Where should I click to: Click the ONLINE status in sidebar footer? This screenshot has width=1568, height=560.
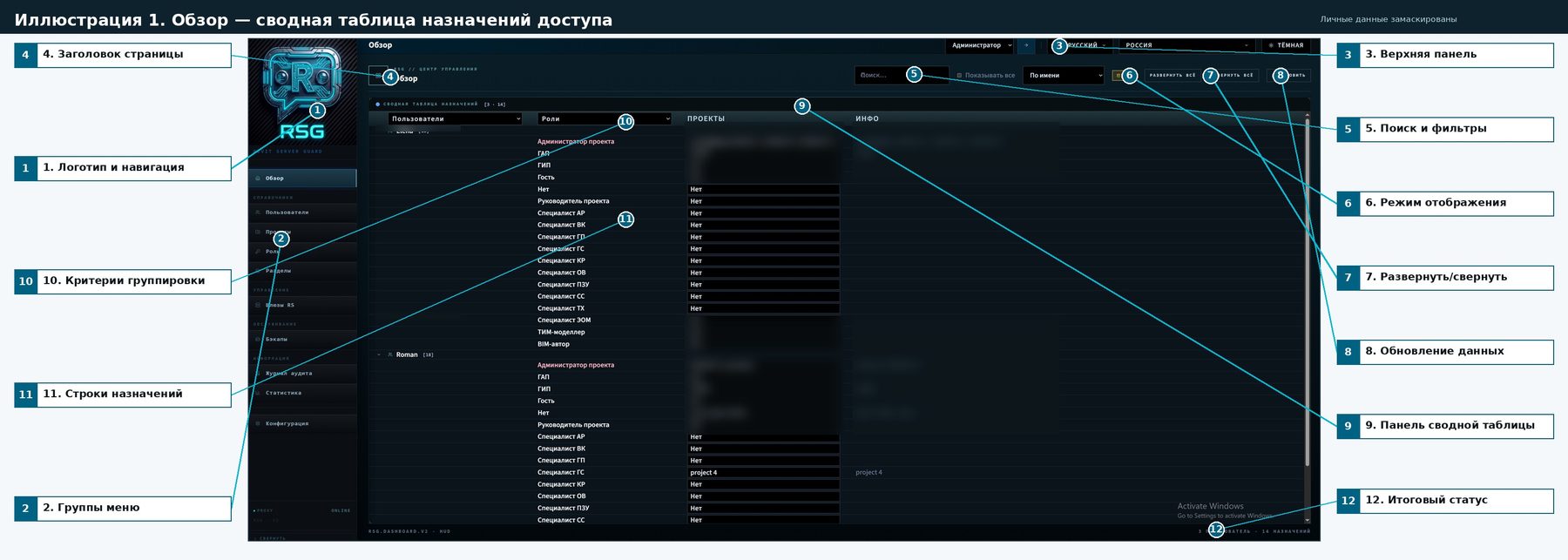(x=341, y=510)
